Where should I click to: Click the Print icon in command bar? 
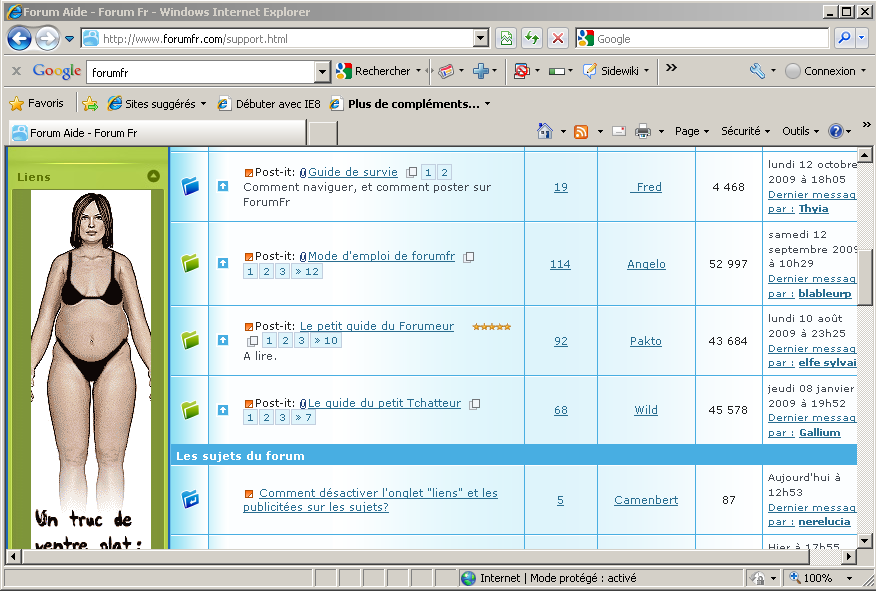[643, 131]
